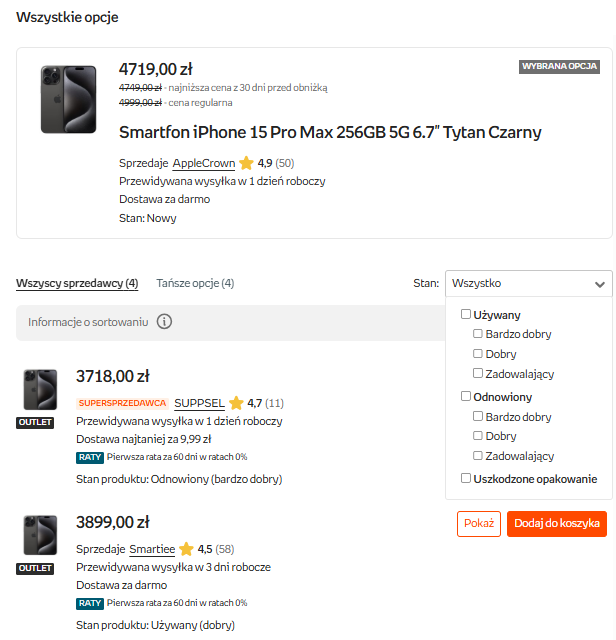The image size is (616, 640).
Task: Tick Bardzo dobry under Używany
Action: [x=478, y=334]
